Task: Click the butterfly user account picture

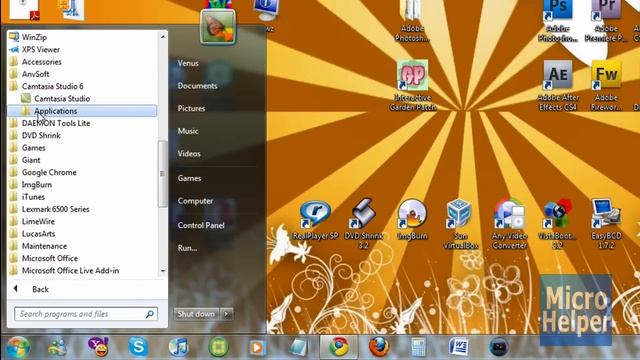Action: 218,27
